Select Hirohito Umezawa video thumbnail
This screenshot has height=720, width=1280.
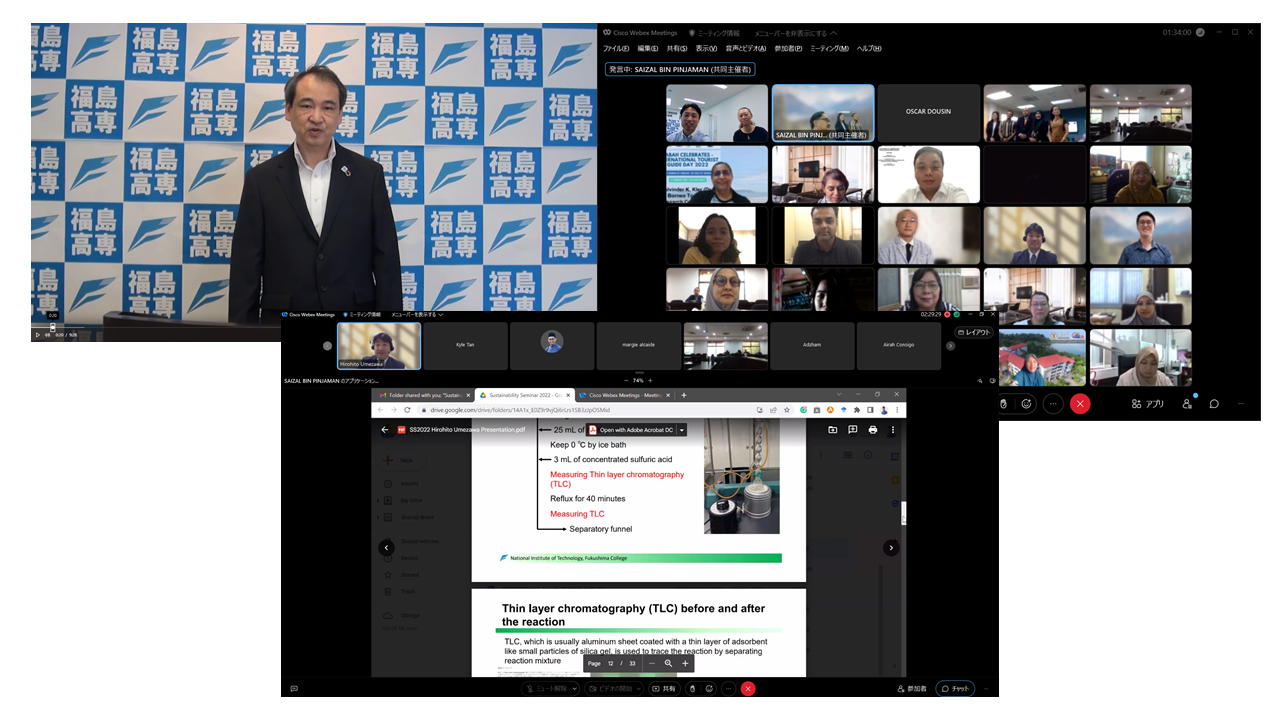(379, 346)
